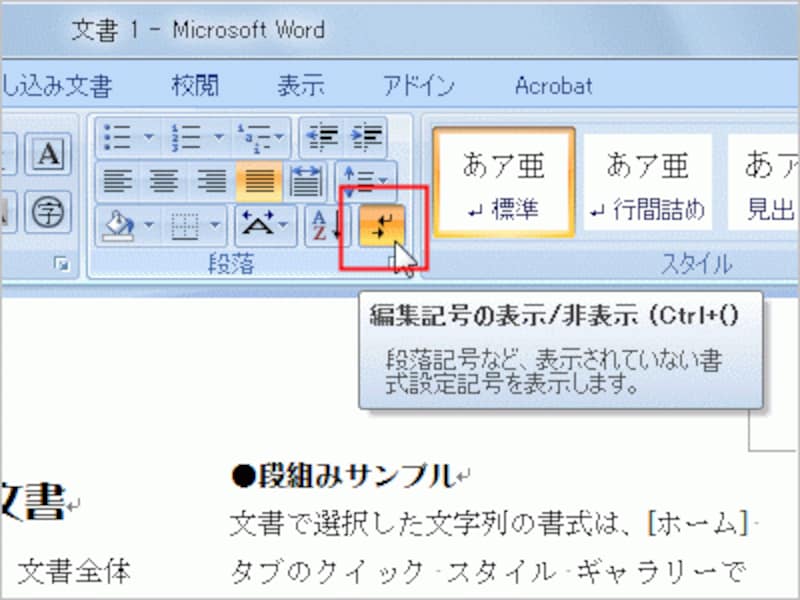Viewport: 800px width, 600px height.
Task: Apply the 標準 quick style
Action: tap(505, 180)
